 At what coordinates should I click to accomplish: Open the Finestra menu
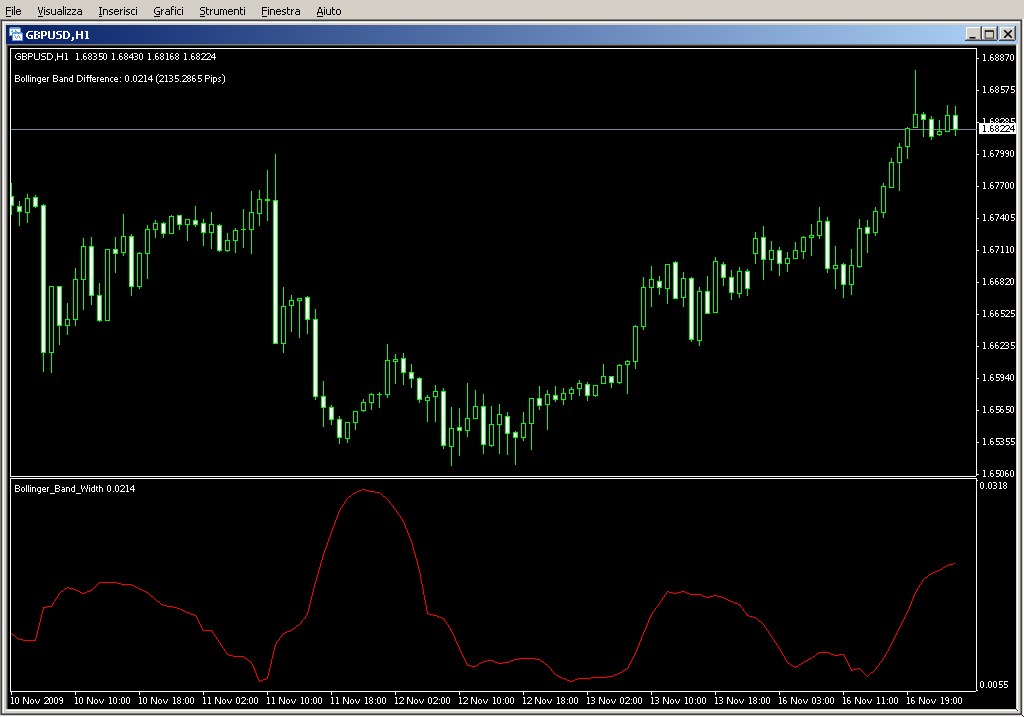[x=280, y=11]
